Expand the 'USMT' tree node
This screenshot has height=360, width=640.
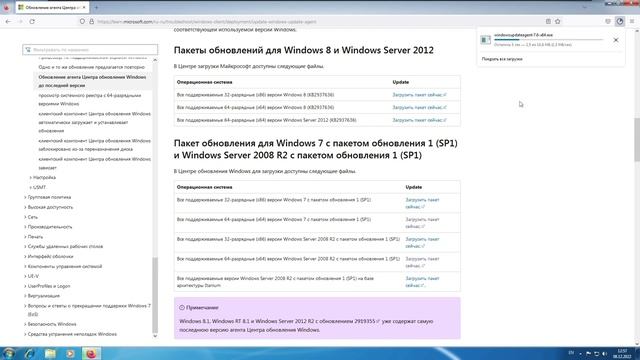[x=38, y=187]
